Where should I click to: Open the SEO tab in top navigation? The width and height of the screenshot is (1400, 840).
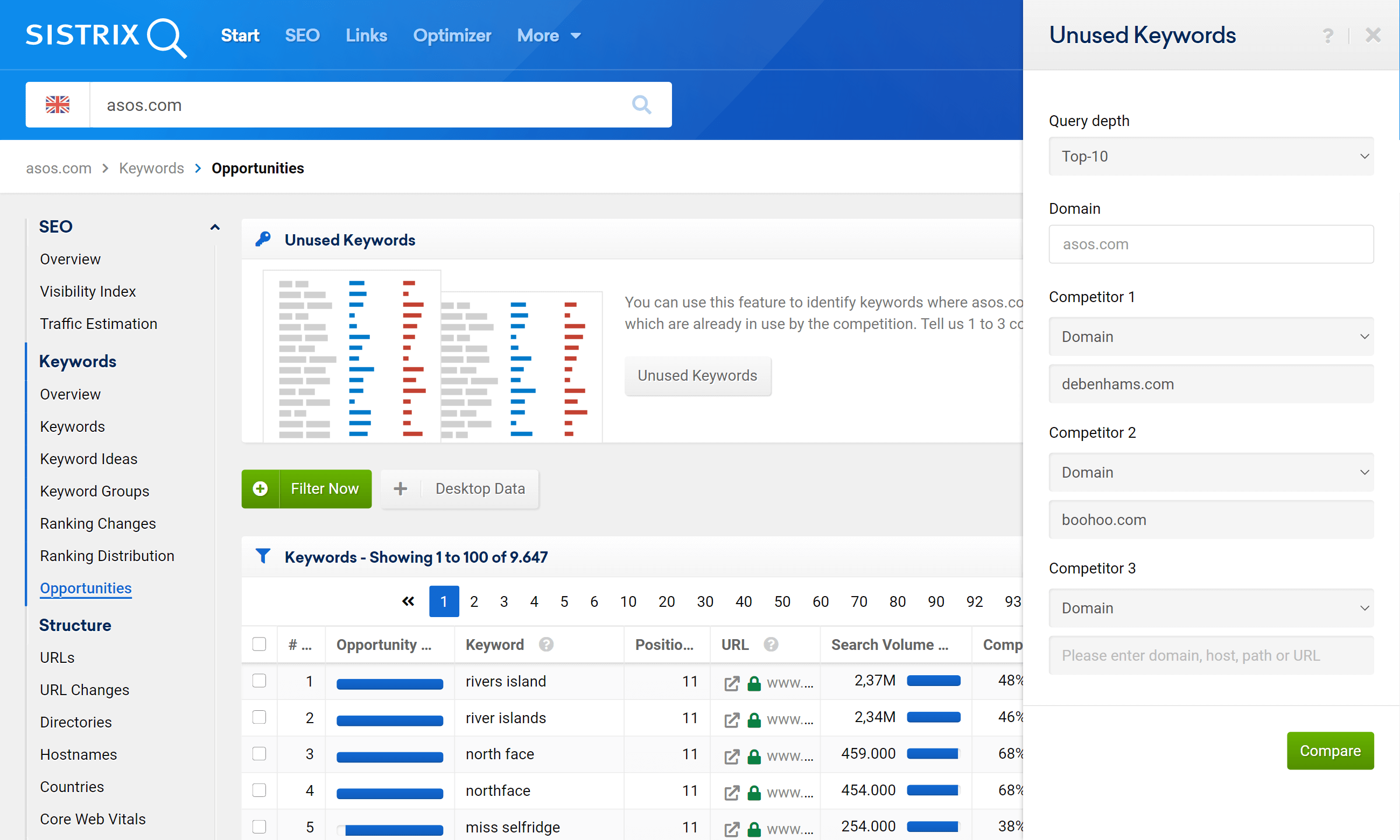[x=302, y=36]
